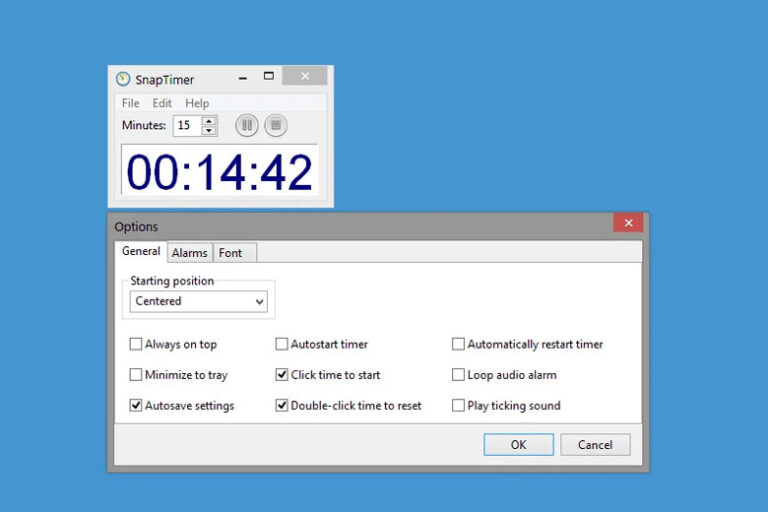The height and width of the screenshot is (512, 768).
Task: Open the File menu
Action: tap(131, 103)
